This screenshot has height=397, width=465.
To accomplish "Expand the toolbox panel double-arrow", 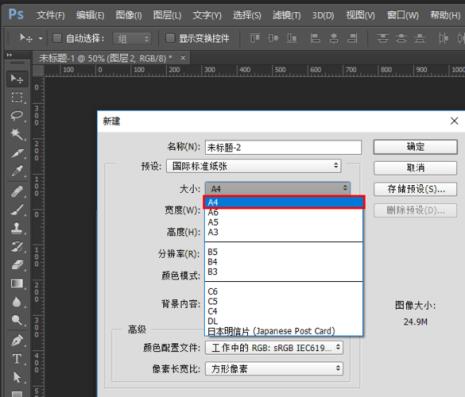I will 9,54.
